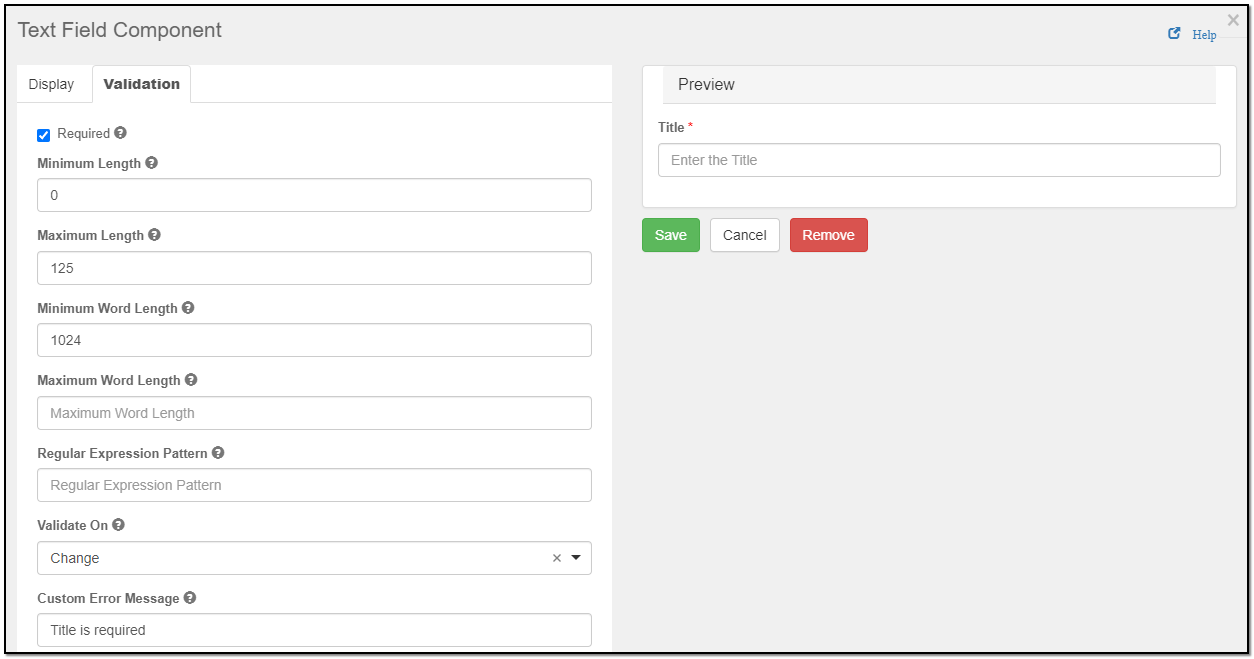Click the red Remove button

[x=829, y=235]
